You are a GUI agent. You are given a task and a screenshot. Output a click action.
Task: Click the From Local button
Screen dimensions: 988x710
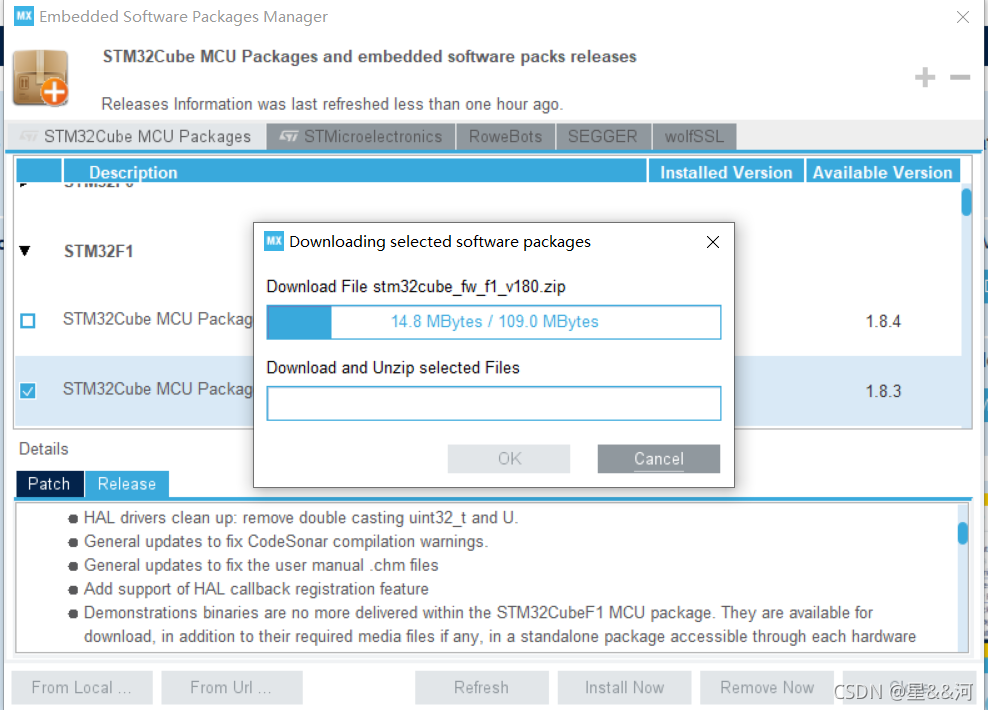81,687
